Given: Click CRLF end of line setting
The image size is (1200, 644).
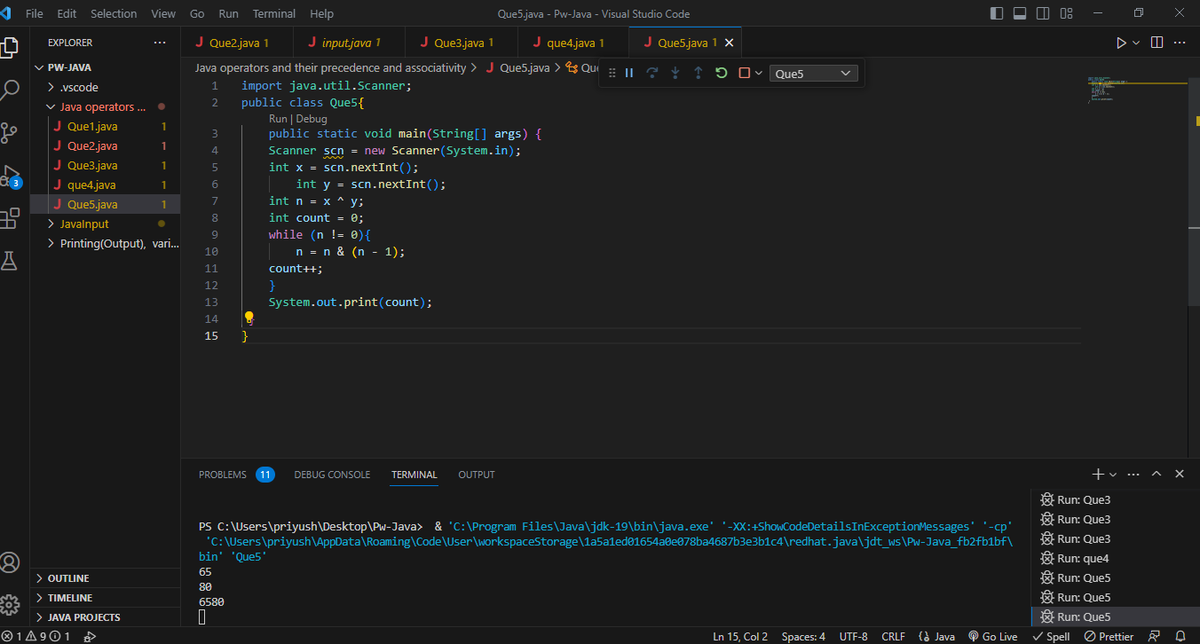Looking at the screenshot, I should 894,636.
